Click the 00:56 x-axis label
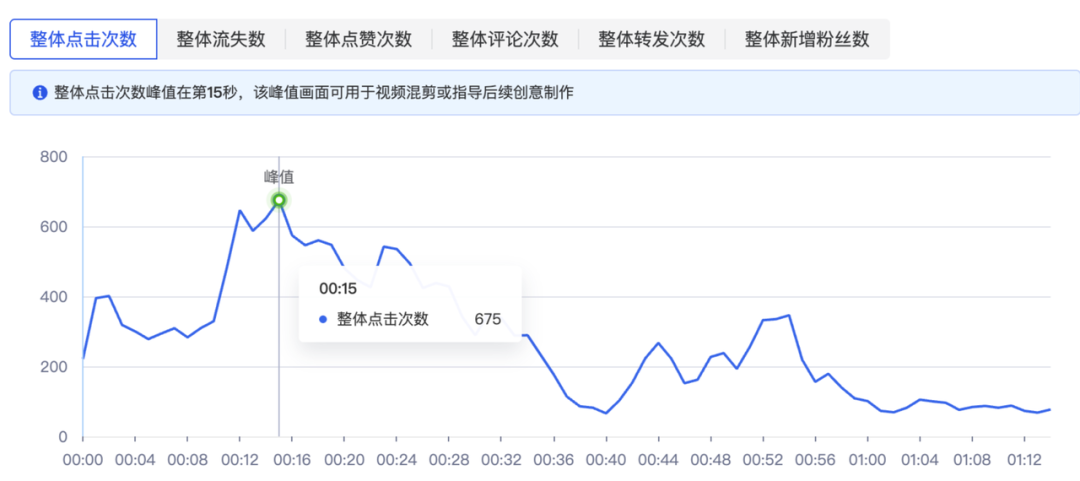Viewport: 1080px width, 481px height. 816,460
